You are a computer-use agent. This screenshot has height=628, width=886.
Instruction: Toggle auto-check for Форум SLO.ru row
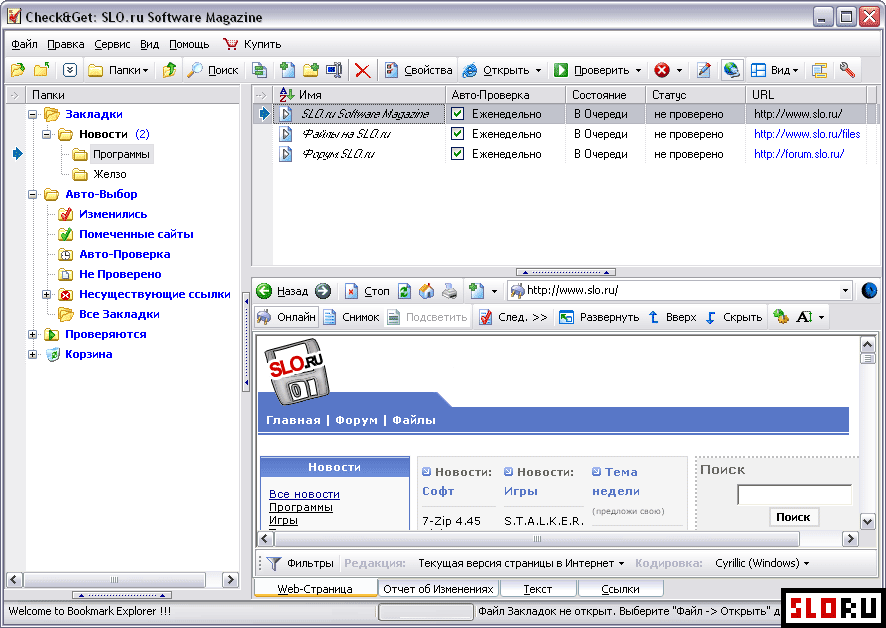click(457, 154)
